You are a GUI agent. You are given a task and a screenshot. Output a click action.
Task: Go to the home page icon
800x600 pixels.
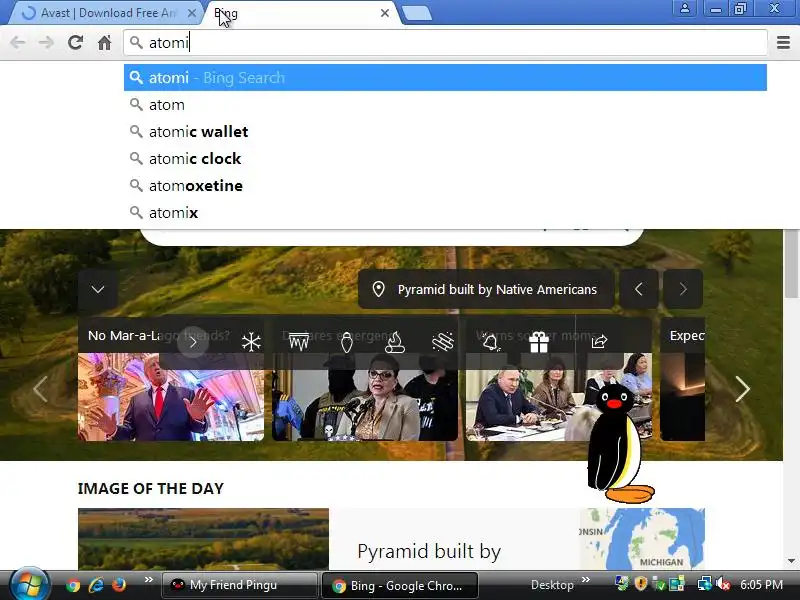(x=105, y=42)
